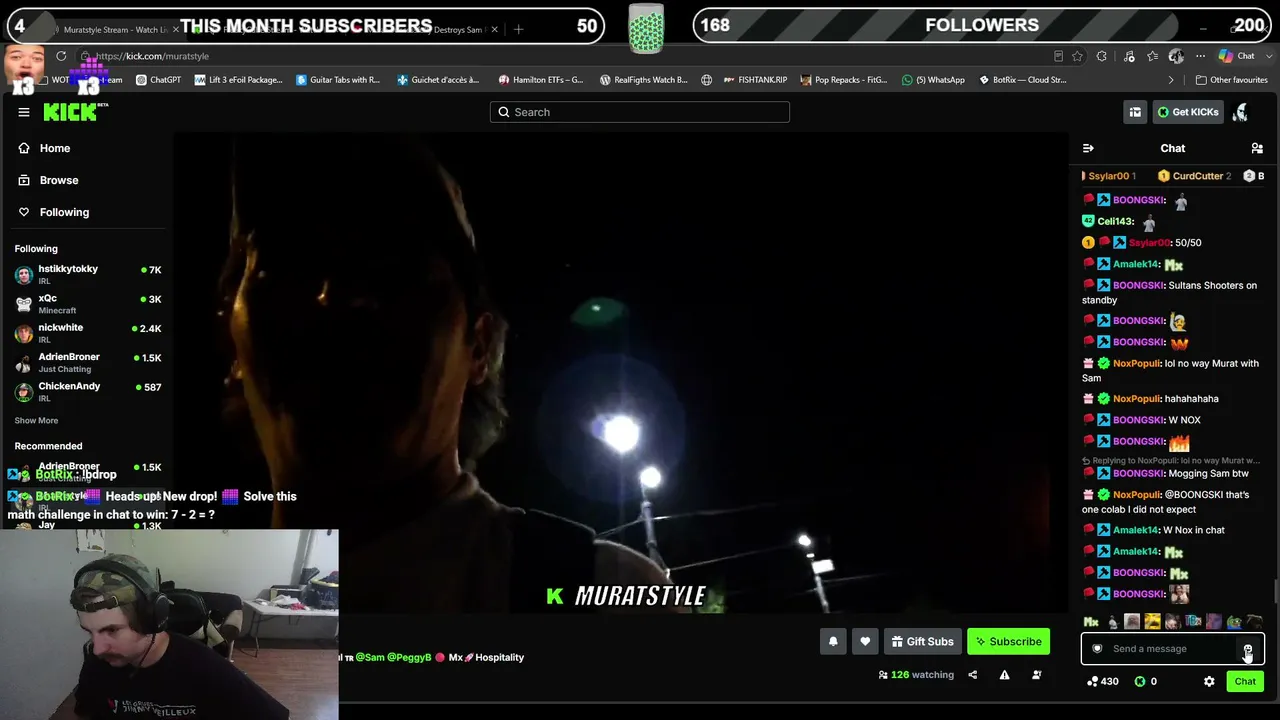
Task: Click the Muratstyle stream video player
Action: coord(621,372)
